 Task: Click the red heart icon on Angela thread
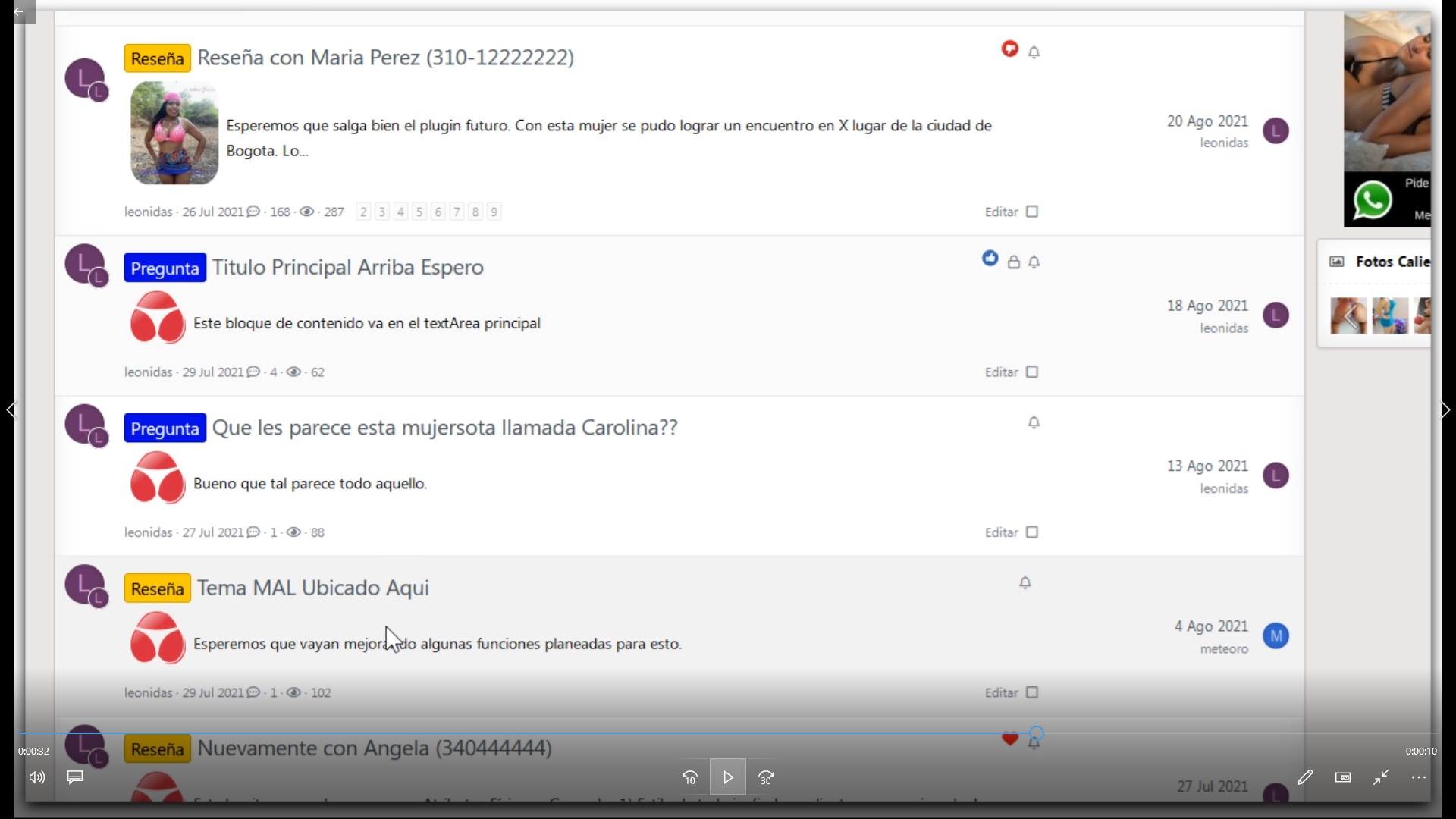point(1010,739)
